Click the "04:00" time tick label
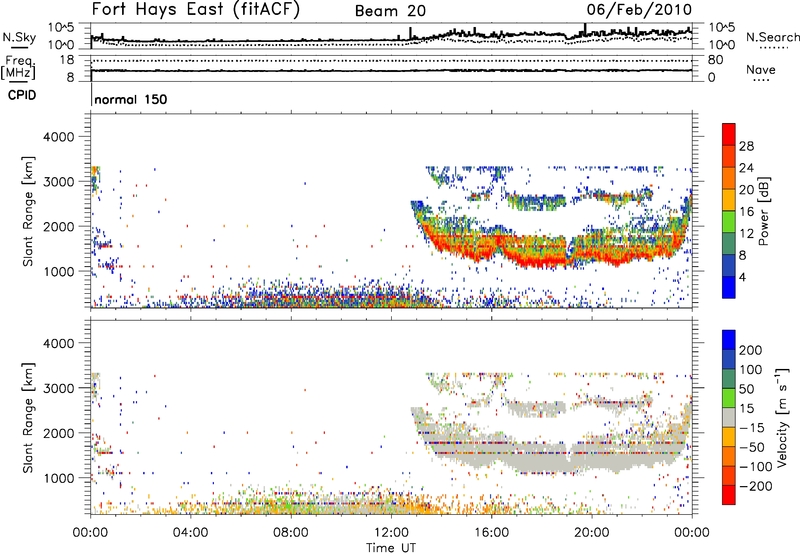The width and height of the screenshot is (800, 554). point(191,533)
